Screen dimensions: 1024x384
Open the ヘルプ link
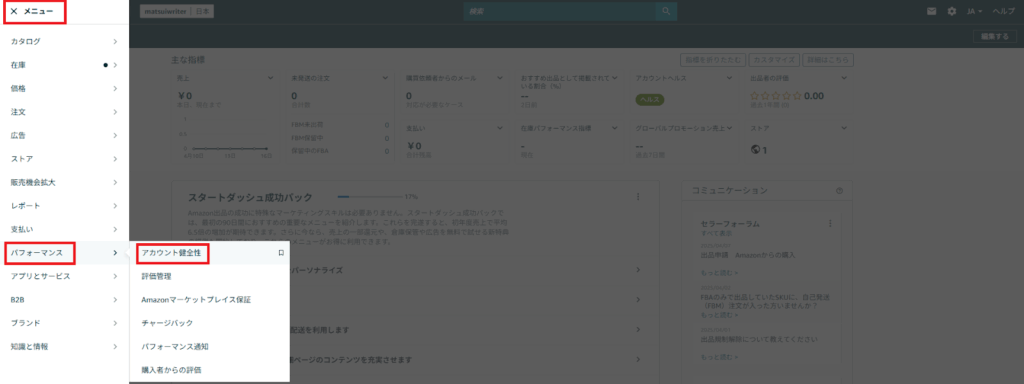coord(1004,12)
